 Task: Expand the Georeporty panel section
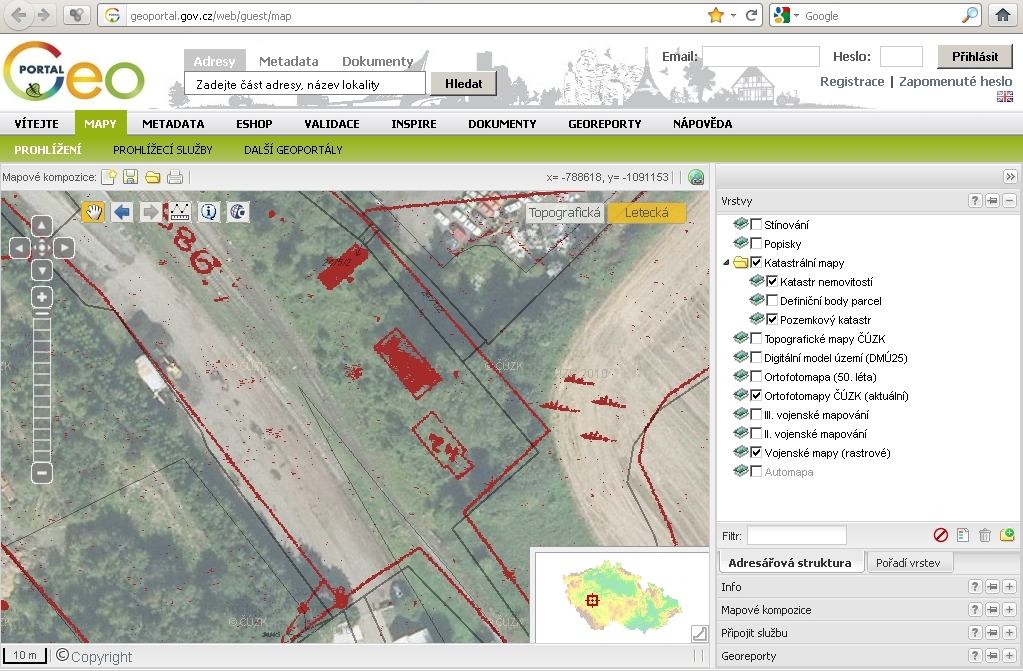pos(1010,656)
